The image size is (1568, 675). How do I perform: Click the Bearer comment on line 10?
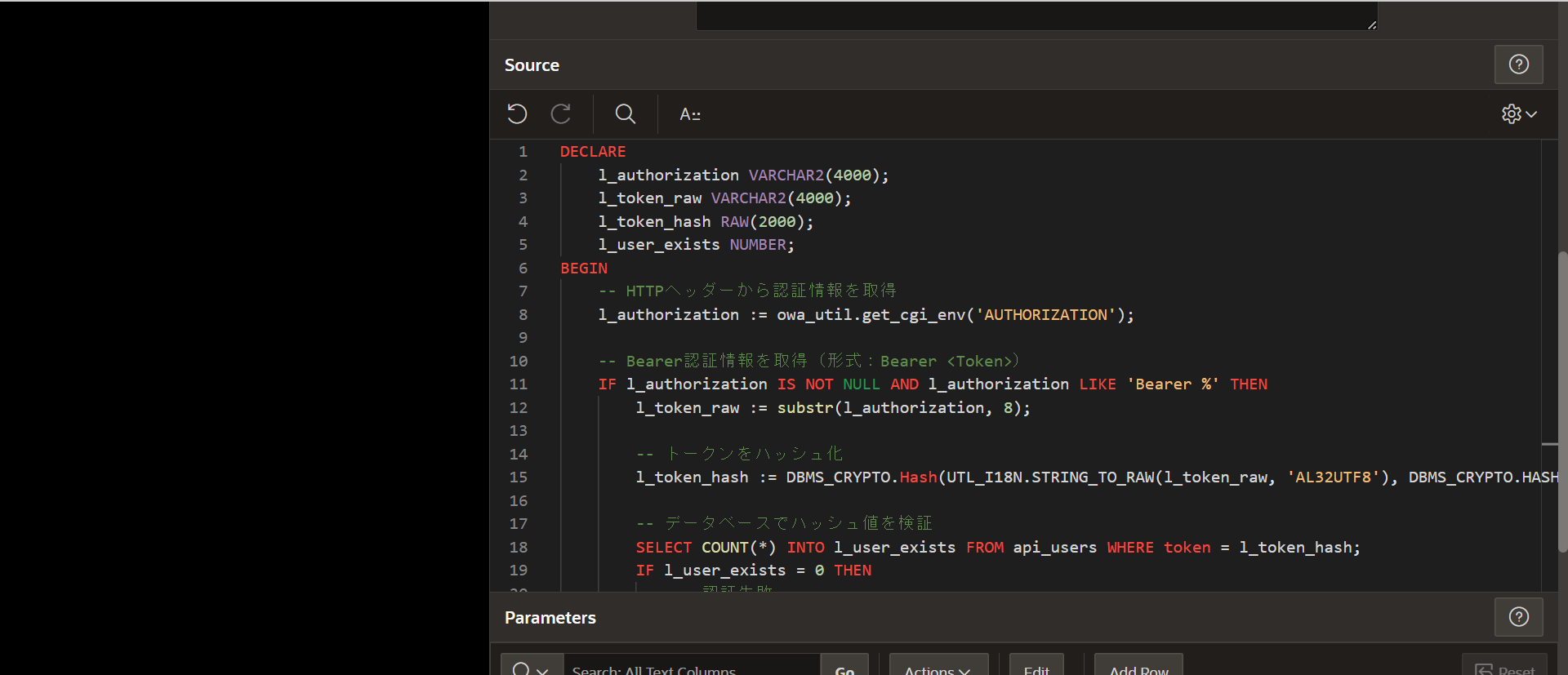coord(808,362)
